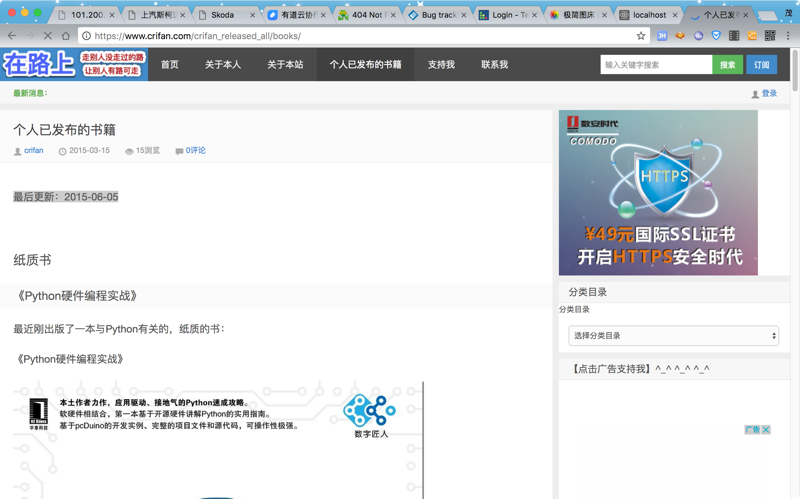Open a new tab with the new-tab button
This screenshot has width=800, height=499.
click(x=767, y=16)
